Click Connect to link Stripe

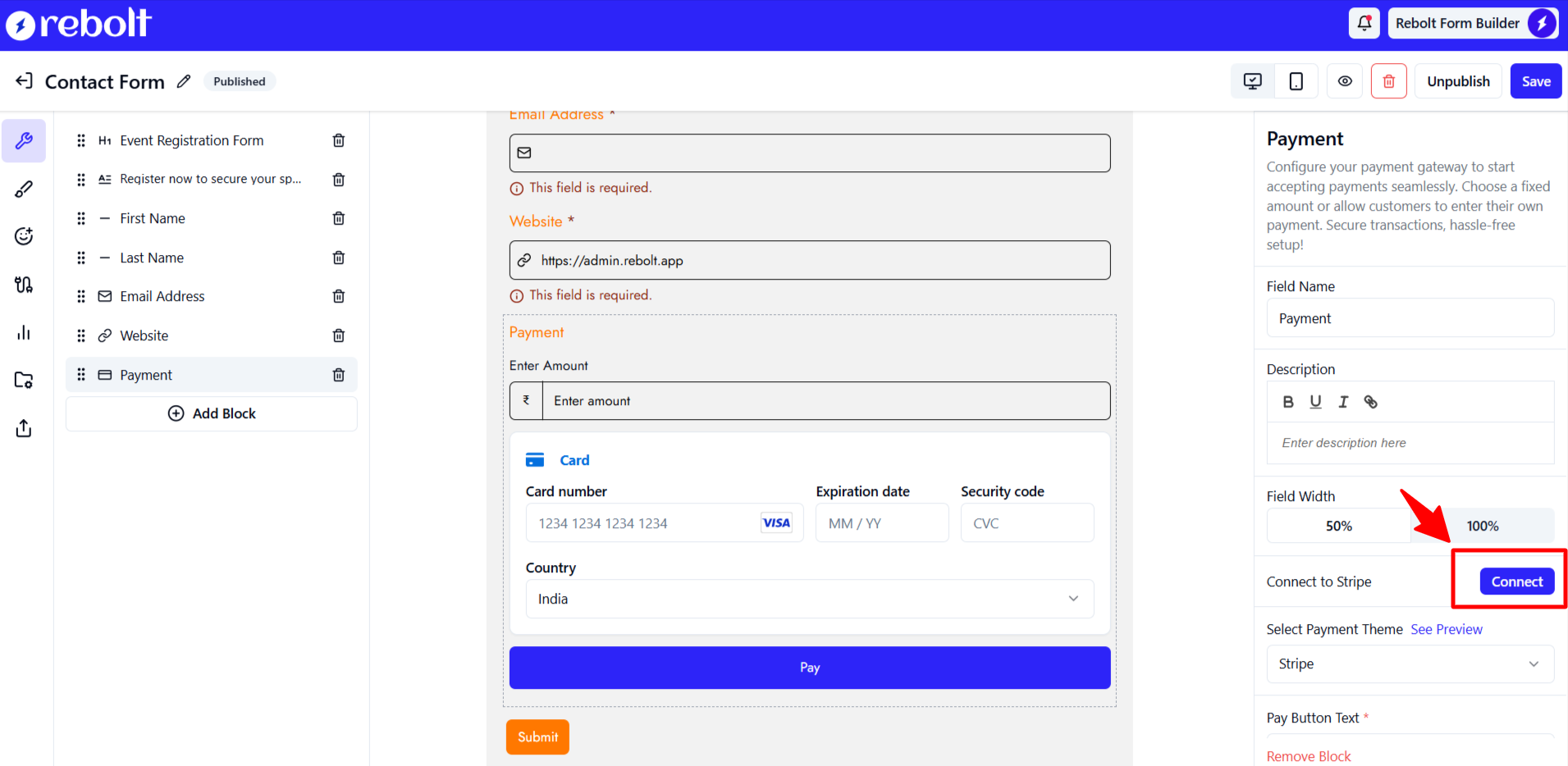[1517, 581]
